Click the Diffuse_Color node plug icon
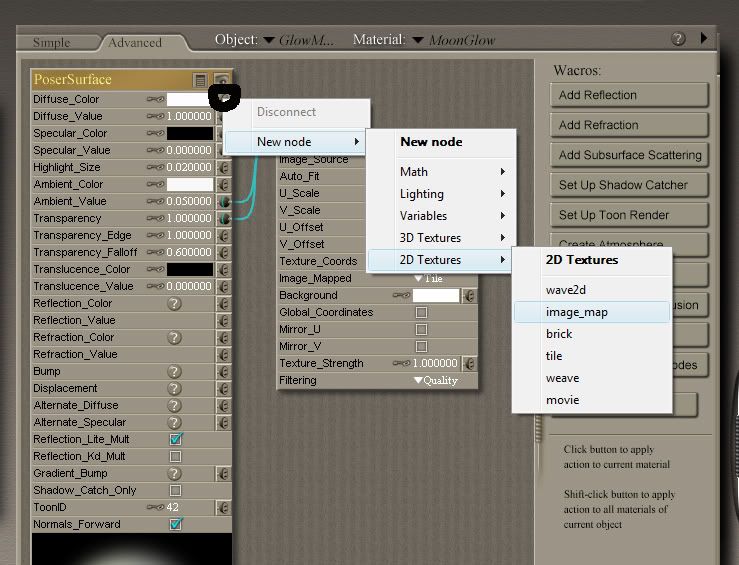 (x=224, y=98)
